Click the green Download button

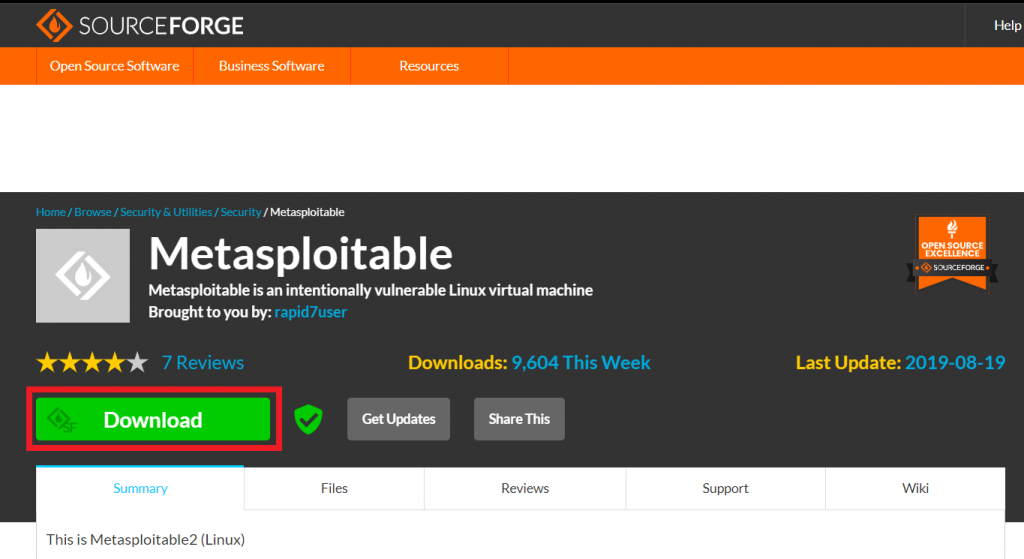153,419
